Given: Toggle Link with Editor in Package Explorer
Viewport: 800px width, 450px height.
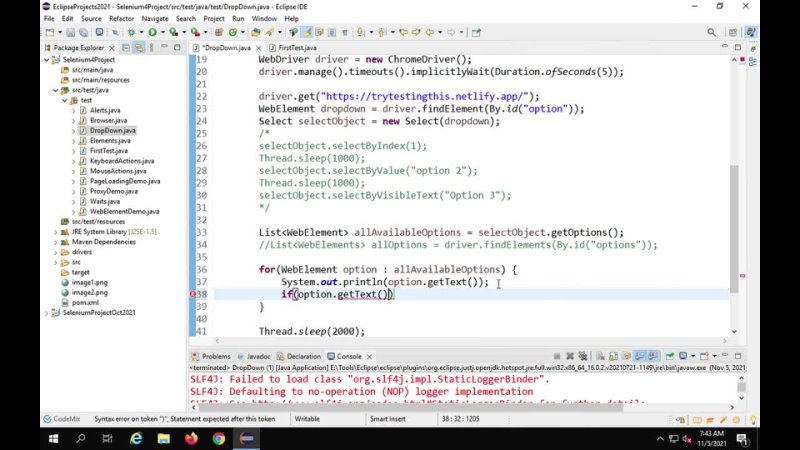Looking at the screenshot, I should [x=139, y=47].
